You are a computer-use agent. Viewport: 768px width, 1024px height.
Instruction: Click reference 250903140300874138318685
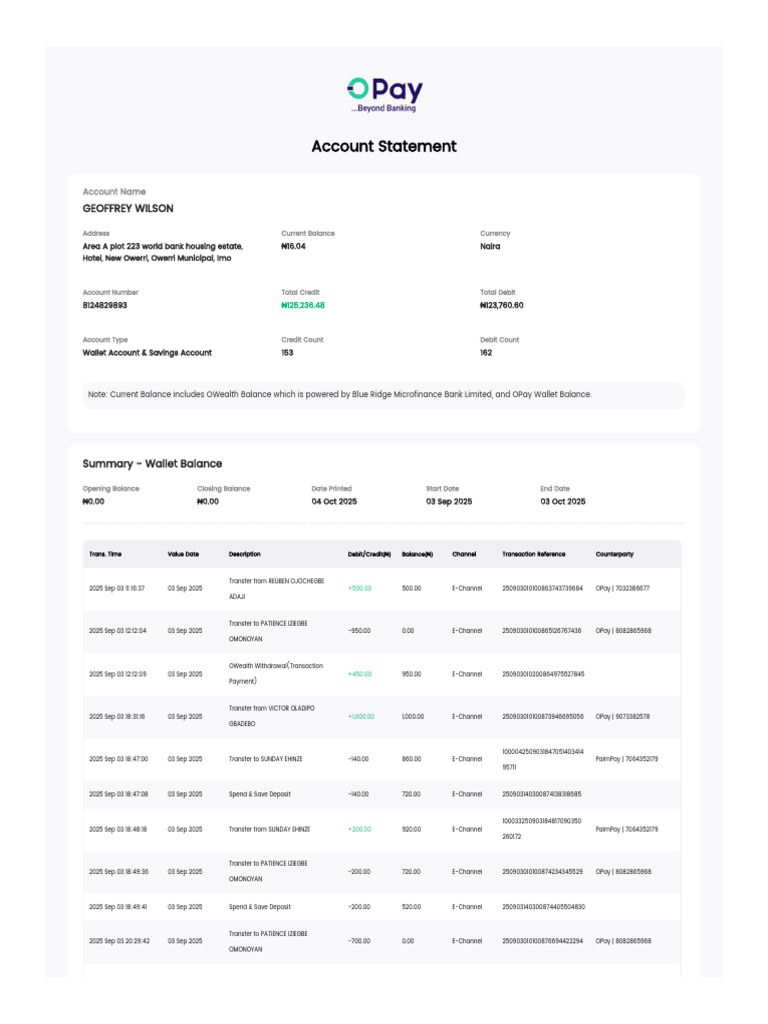[x=541, y=794]
